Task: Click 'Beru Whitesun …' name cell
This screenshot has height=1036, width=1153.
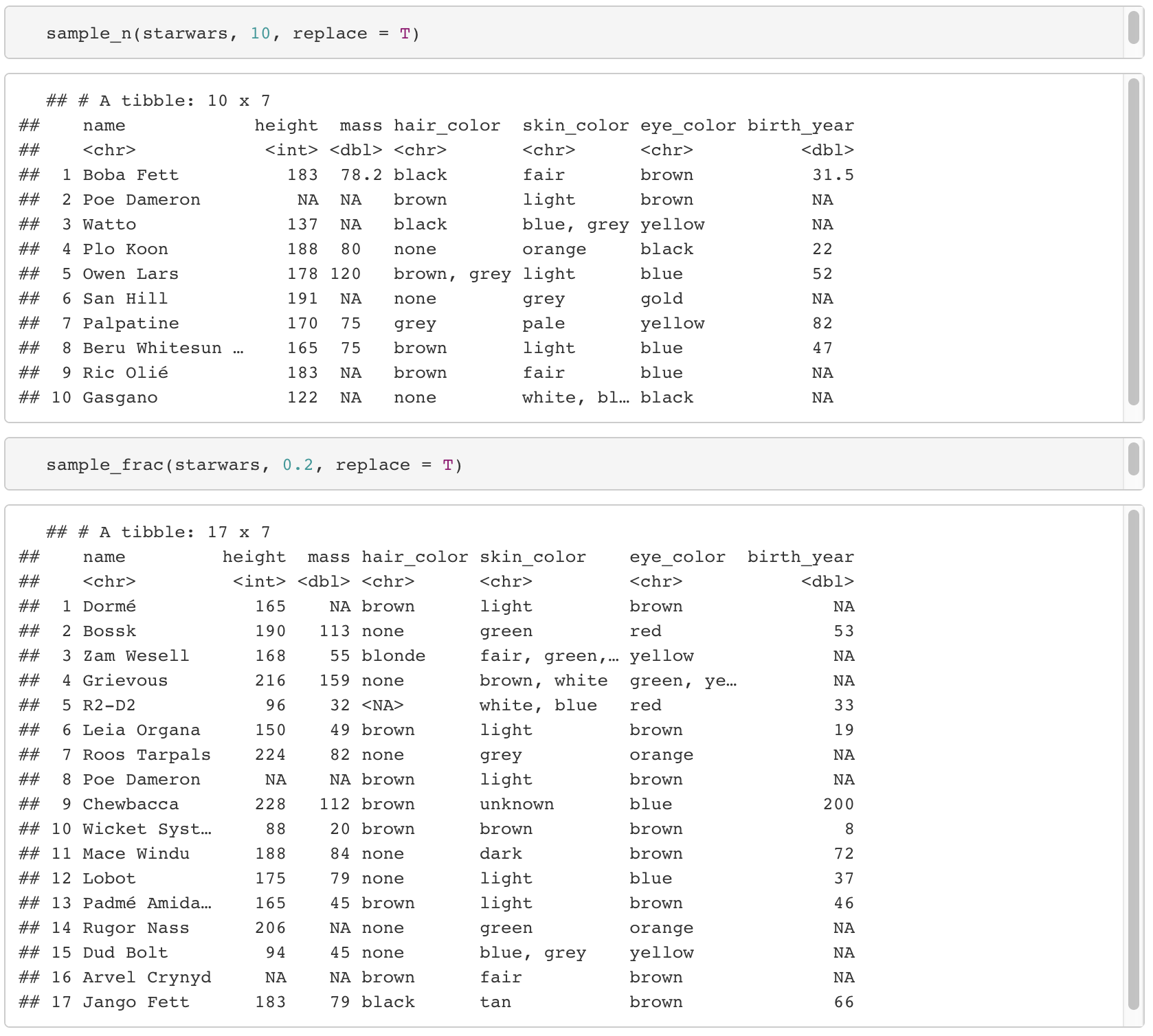Action: coord(163,348)
